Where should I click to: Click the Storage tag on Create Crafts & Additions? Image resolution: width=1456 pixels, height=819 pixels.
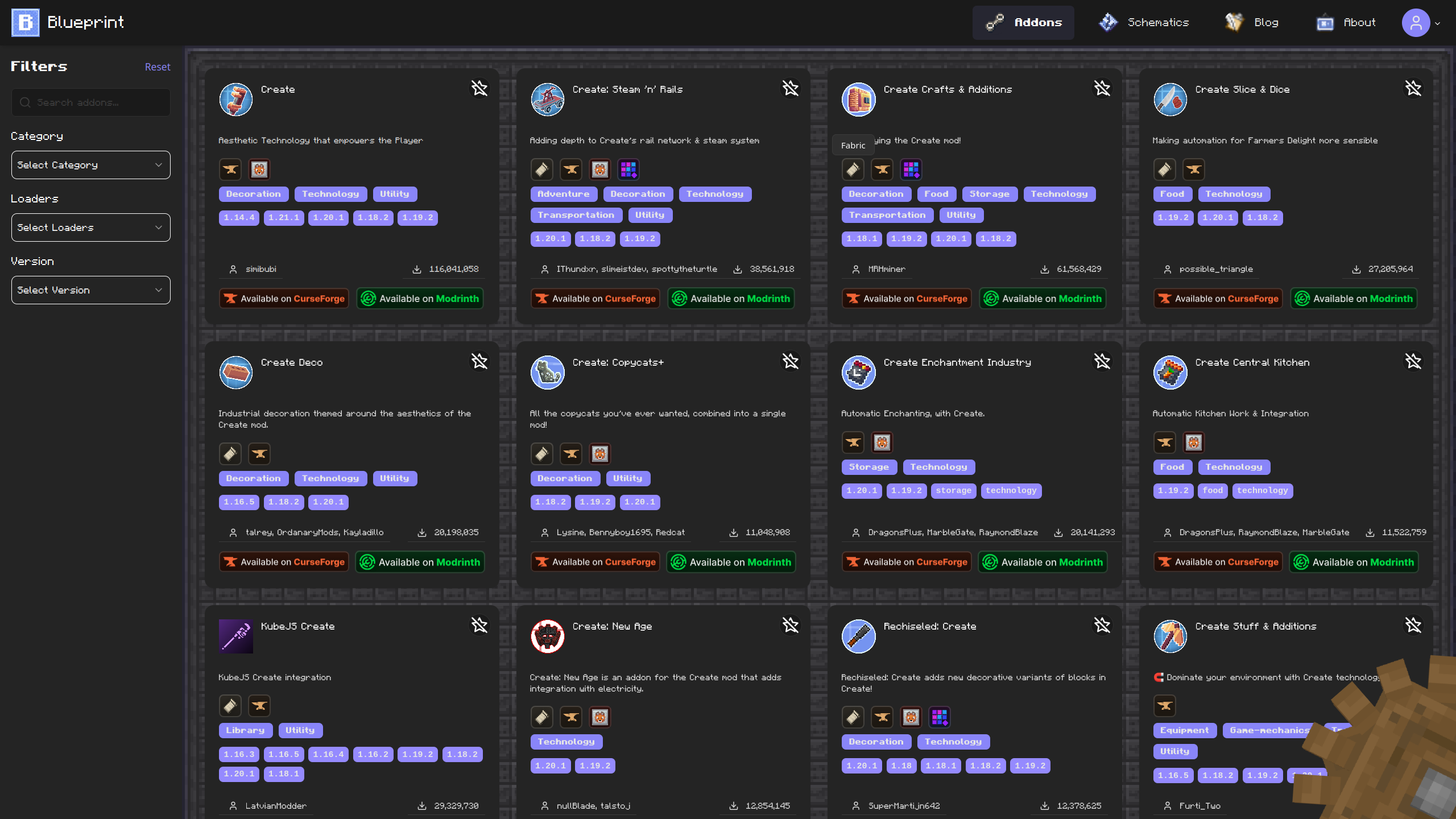pyautogui.click(x=990, y=194)
